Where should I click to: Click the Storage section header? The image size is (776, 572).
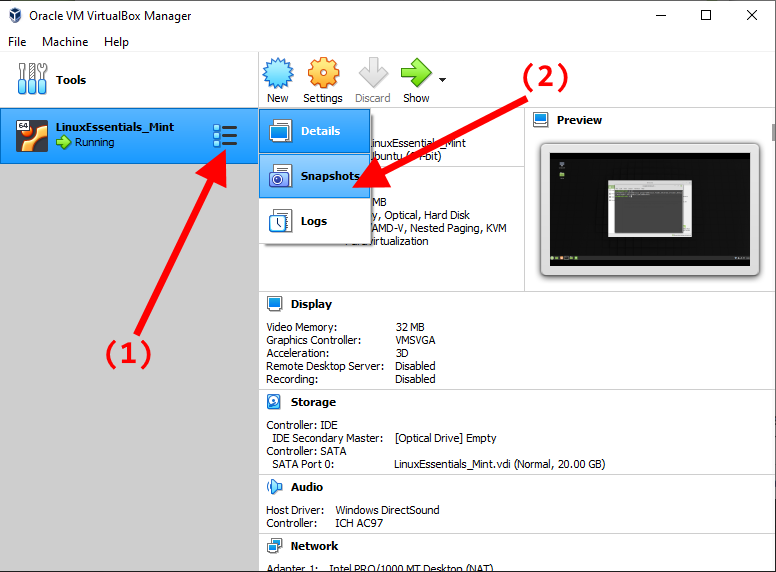(313, 402)
